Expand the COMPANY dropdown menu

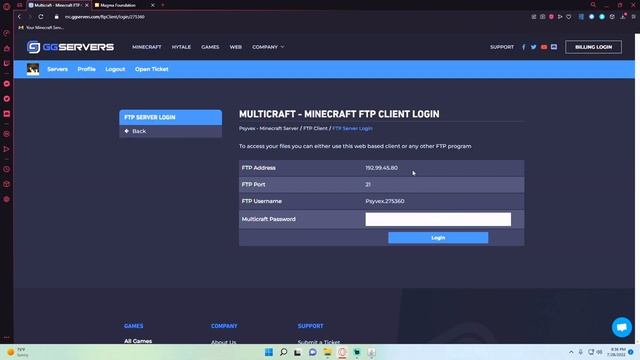[x=268, y=47]
